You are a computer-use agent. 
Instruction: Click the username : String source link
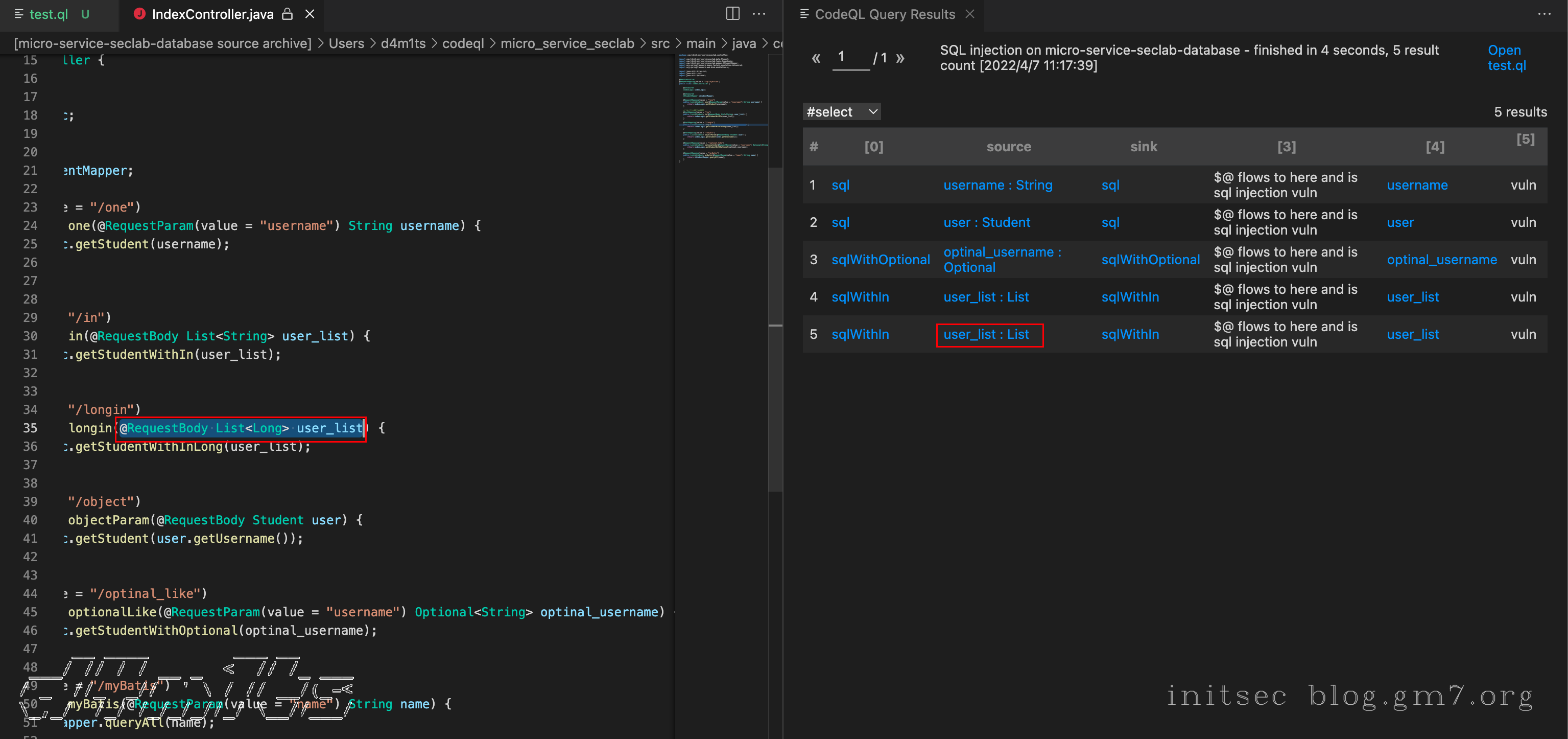point(997,184)
